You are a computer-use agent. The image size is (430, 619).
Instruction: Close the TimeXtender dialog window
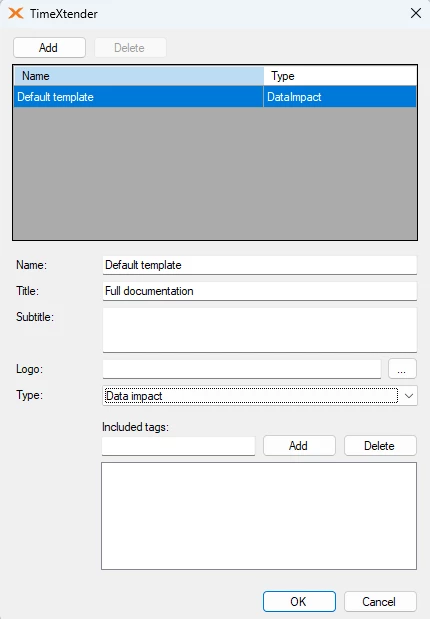tap(415, 13)
